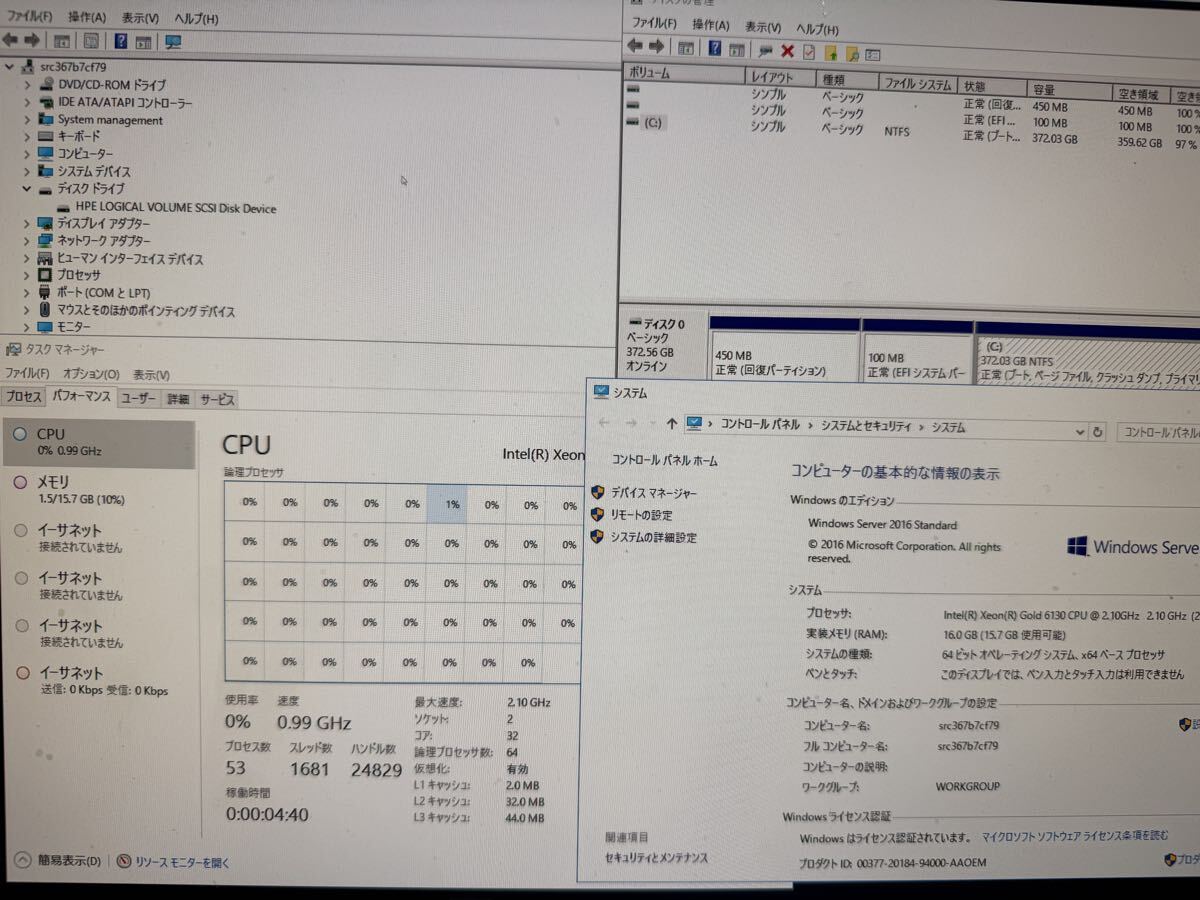This screenshot has height=900, width=1200.
Task: Open マイクロソフト ソフトウェア ライセンス条項を読む link
Action: click(1074, 835)
